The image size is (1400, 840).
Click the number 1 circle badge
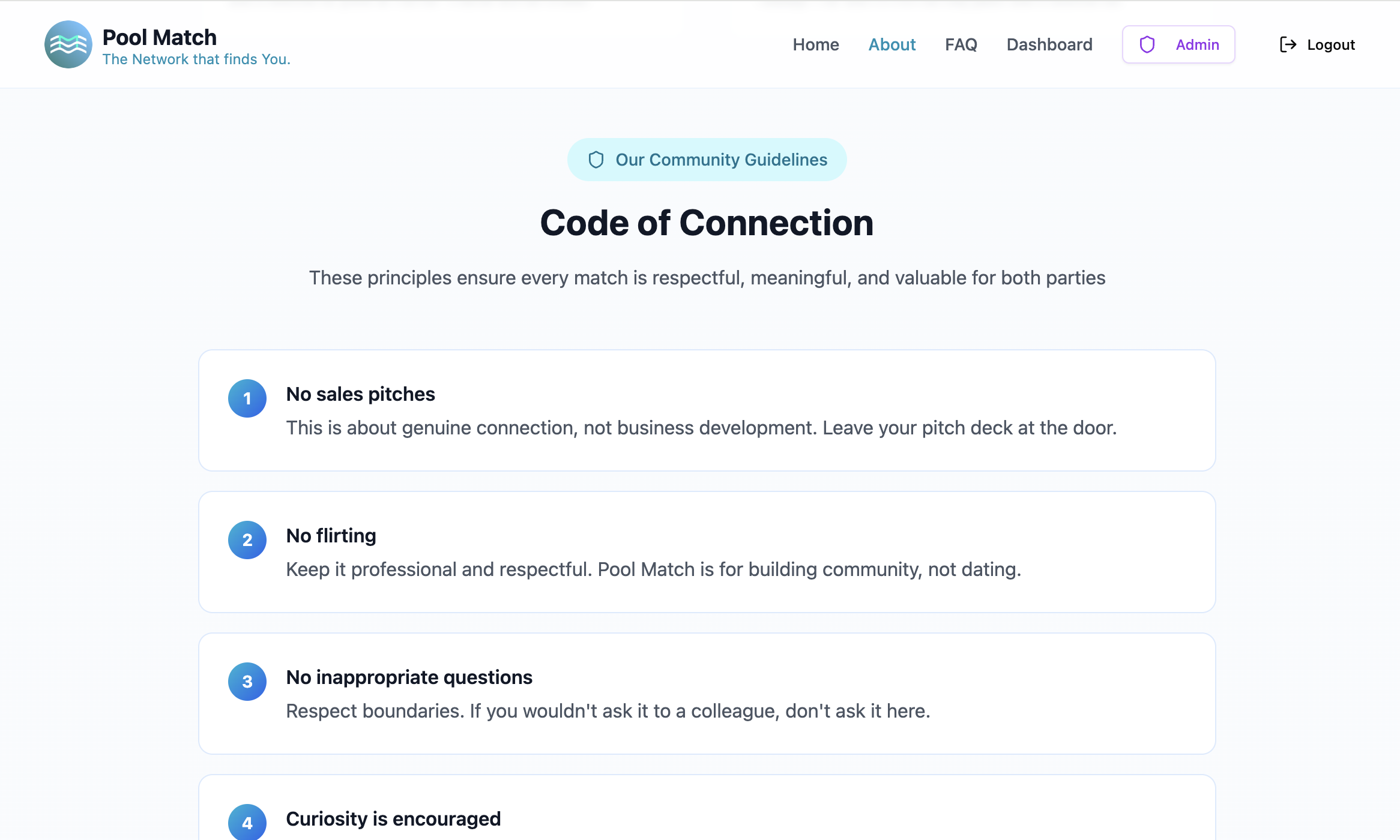247,398
